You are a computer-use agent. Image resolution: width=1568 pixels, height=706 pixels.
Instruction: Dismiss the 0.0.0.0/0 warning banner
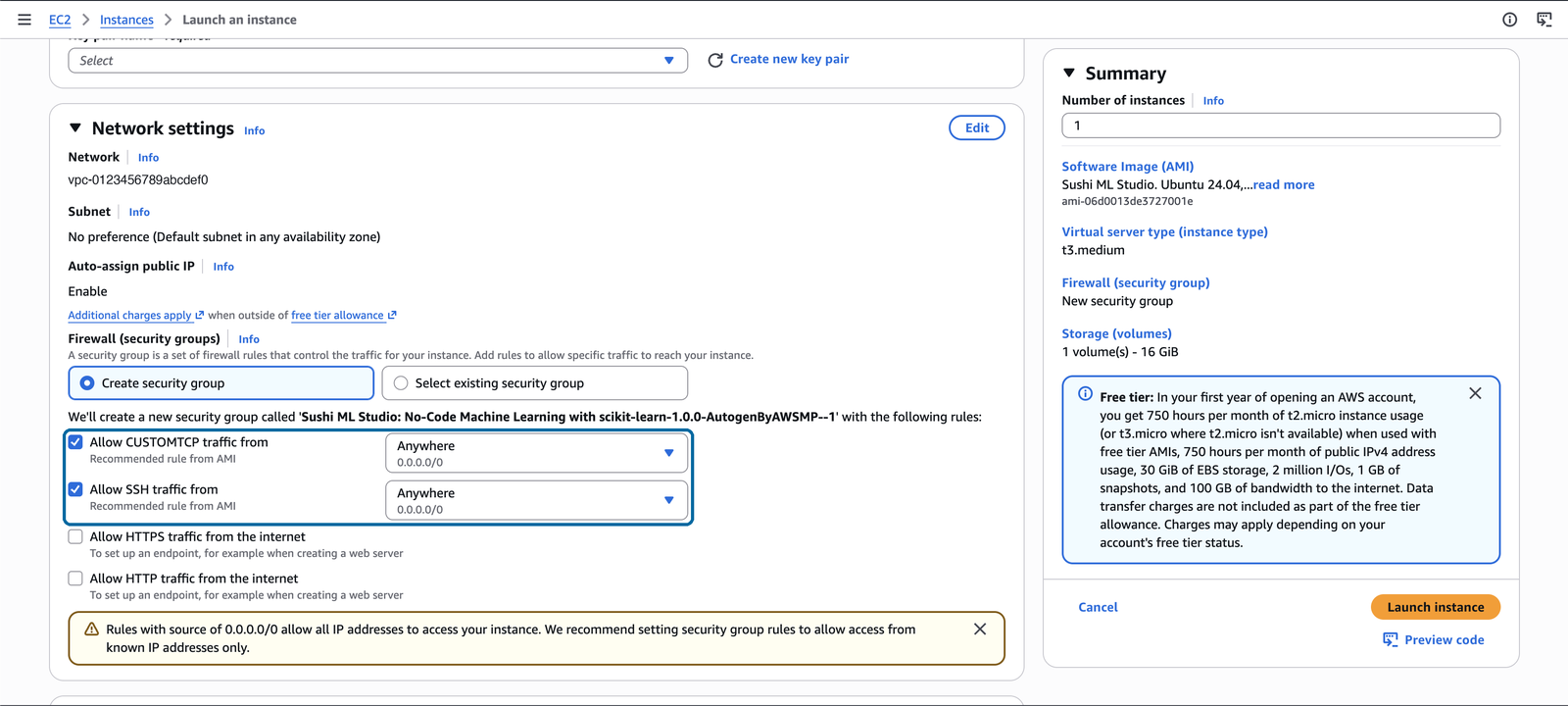tap(980, 630)
